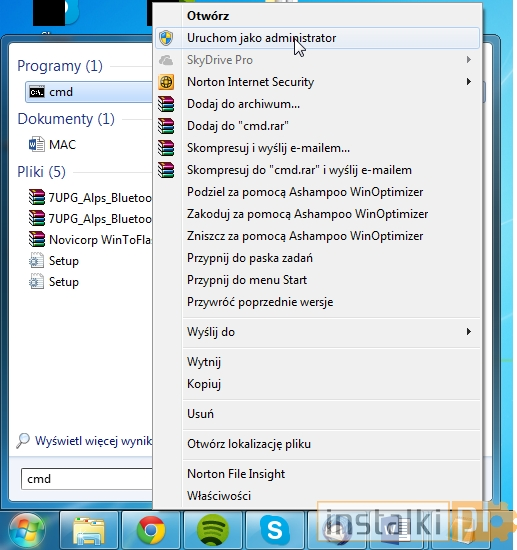The image size is (517, 550).
Task: Expand the Norton Internet Security submenu arrow
Action: point(469,82)
